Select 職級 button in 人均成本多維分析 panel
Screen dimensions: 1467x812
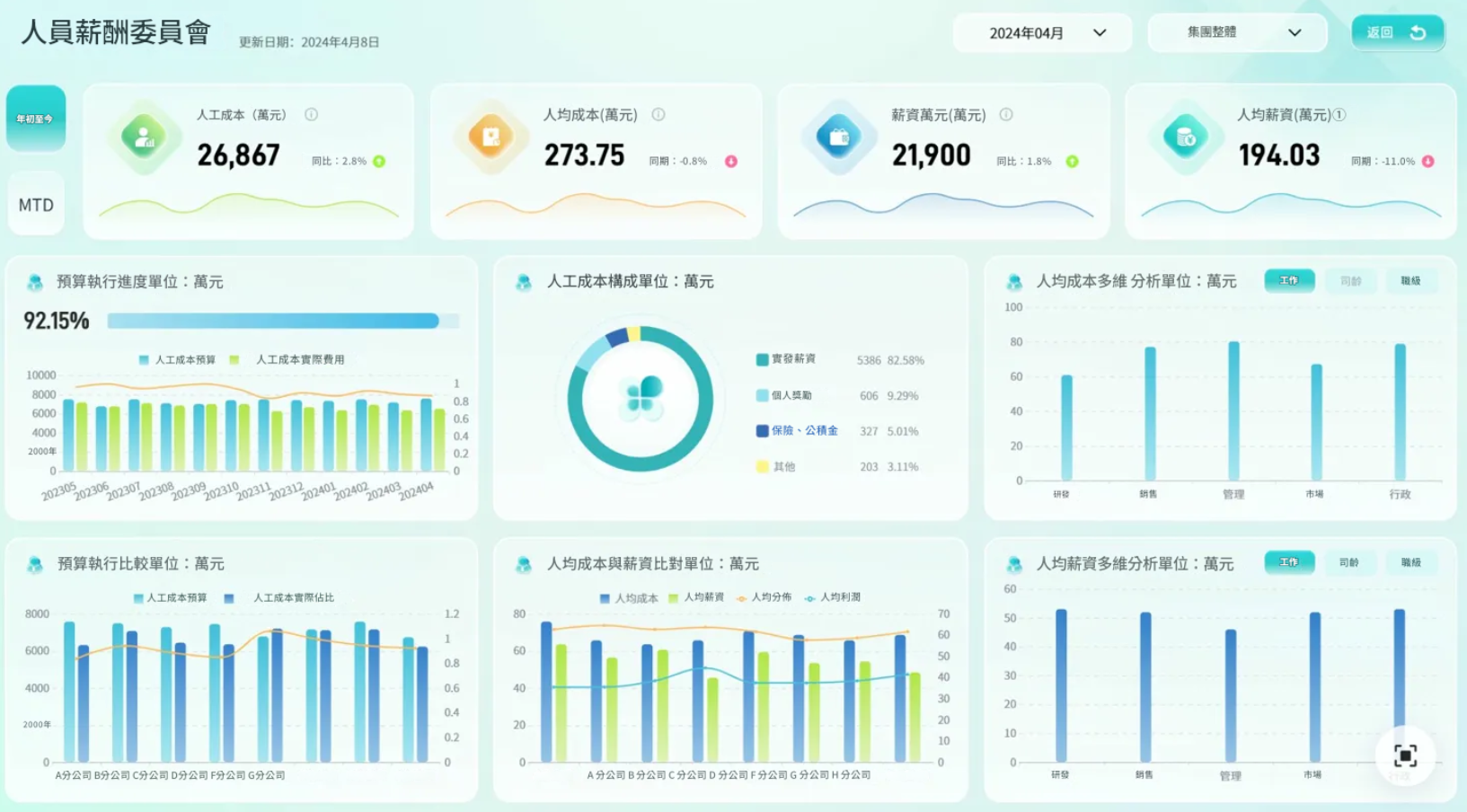[x=1410, y=280]
